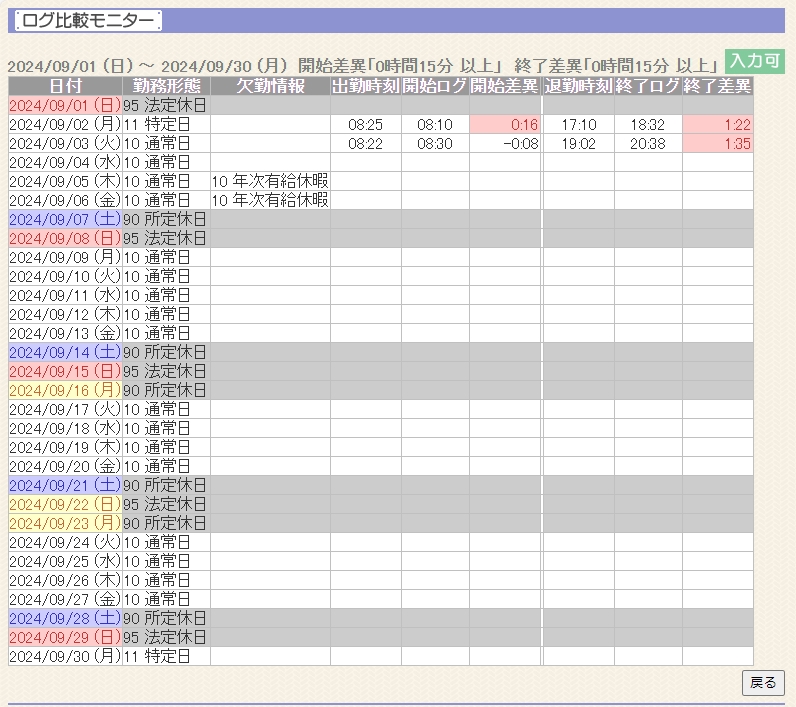Click the 開始差異 column header

[x=504, y=86]
